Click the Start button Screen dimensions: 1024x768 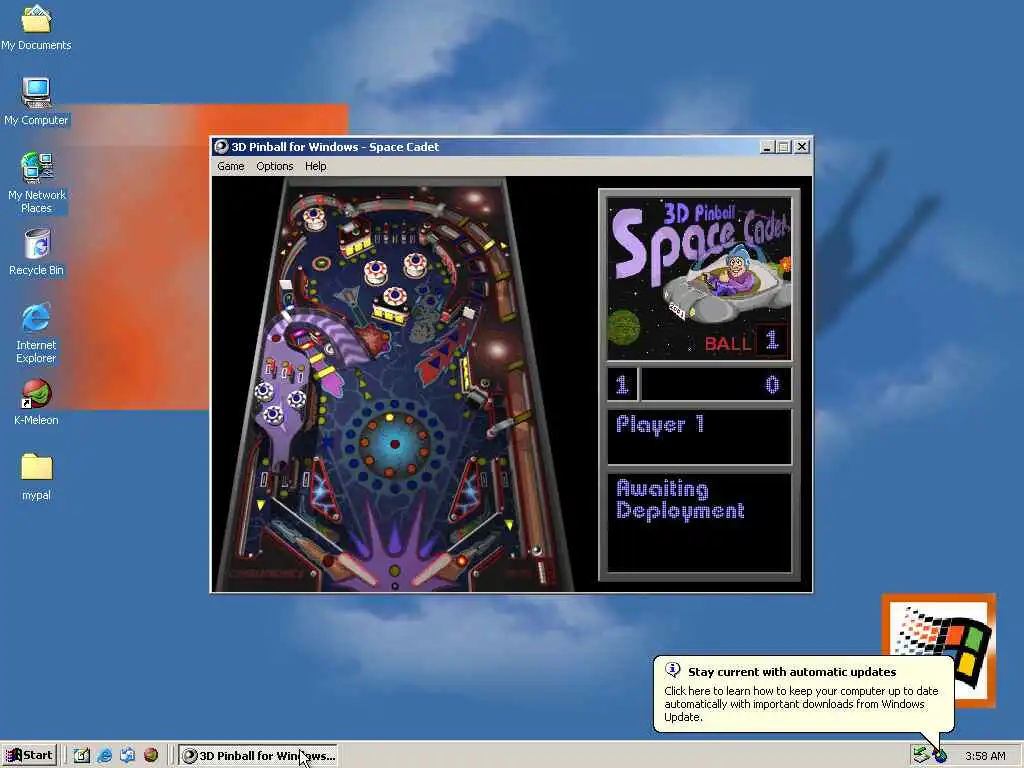click(x=29, y=756)
